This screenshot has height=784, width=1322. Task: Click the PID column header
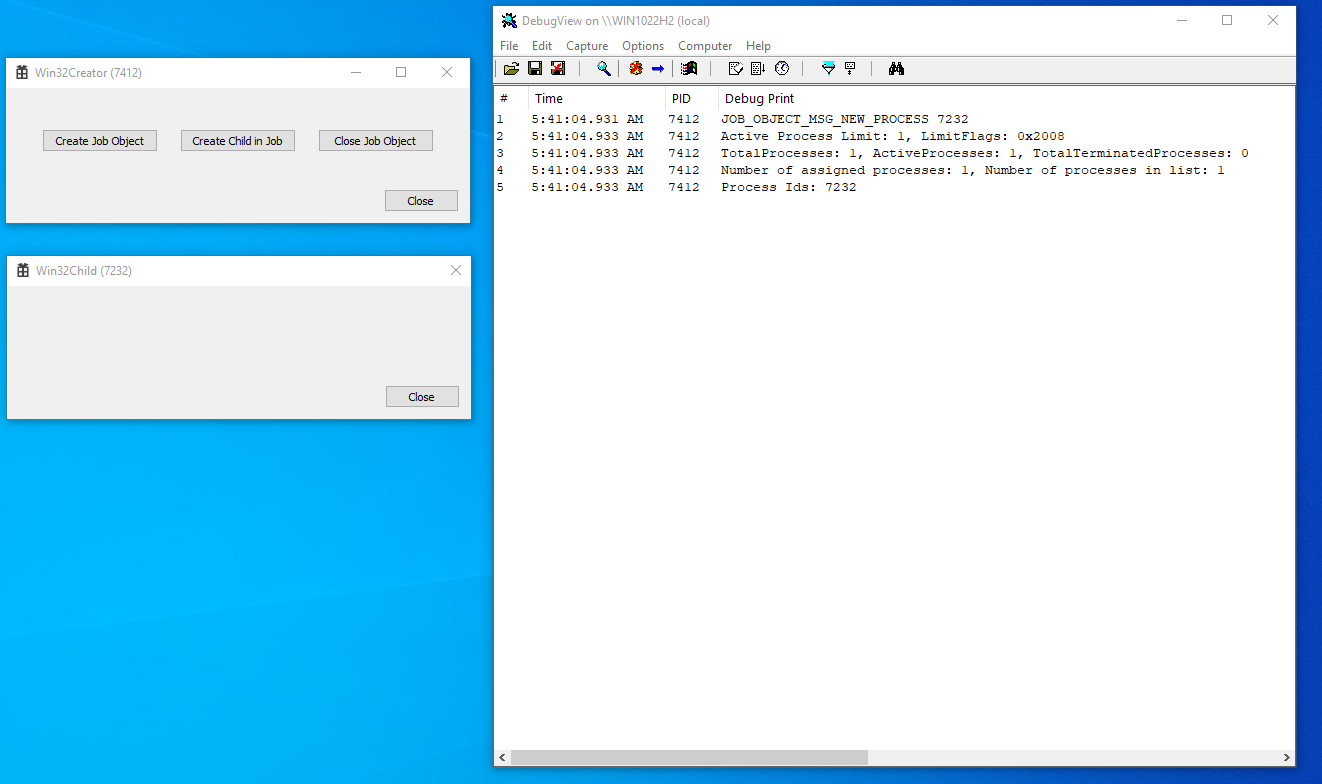click(x=692, y=99)
